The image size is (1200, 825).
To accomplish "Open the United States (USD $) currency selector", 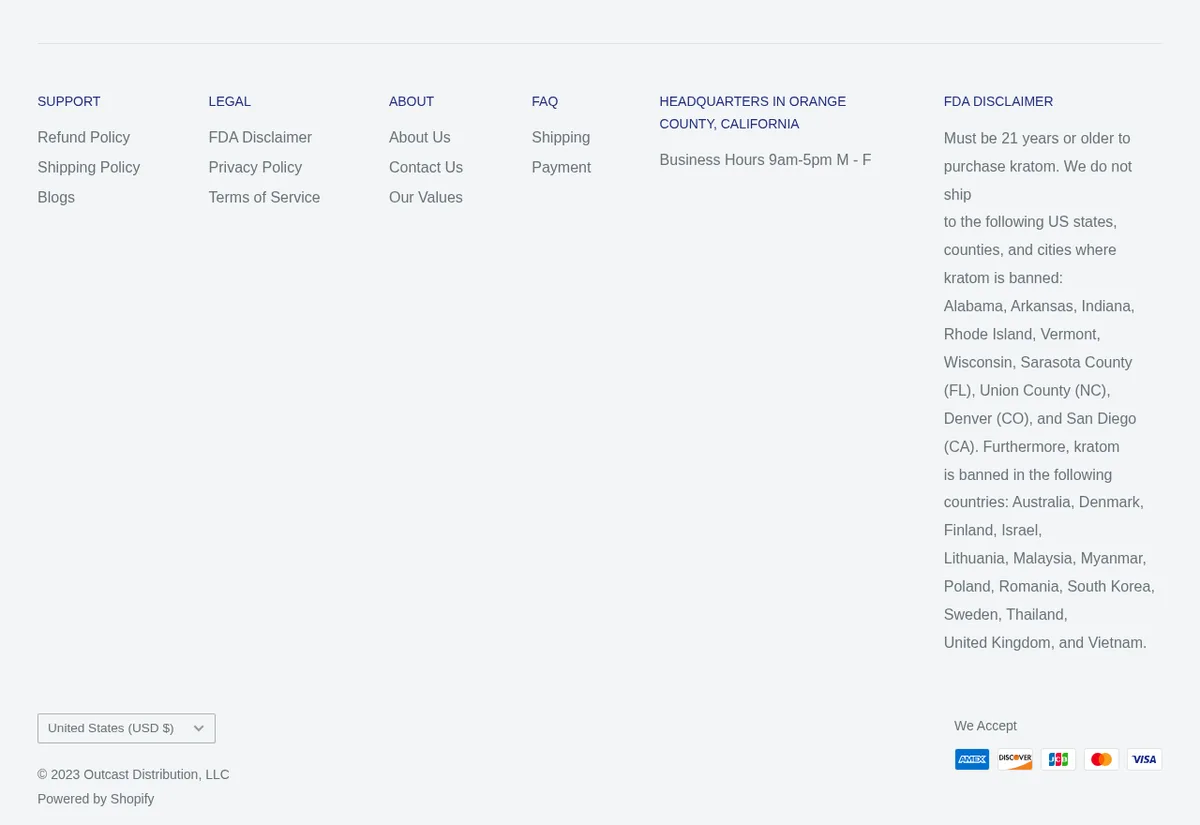I will (x=126, y=728).
